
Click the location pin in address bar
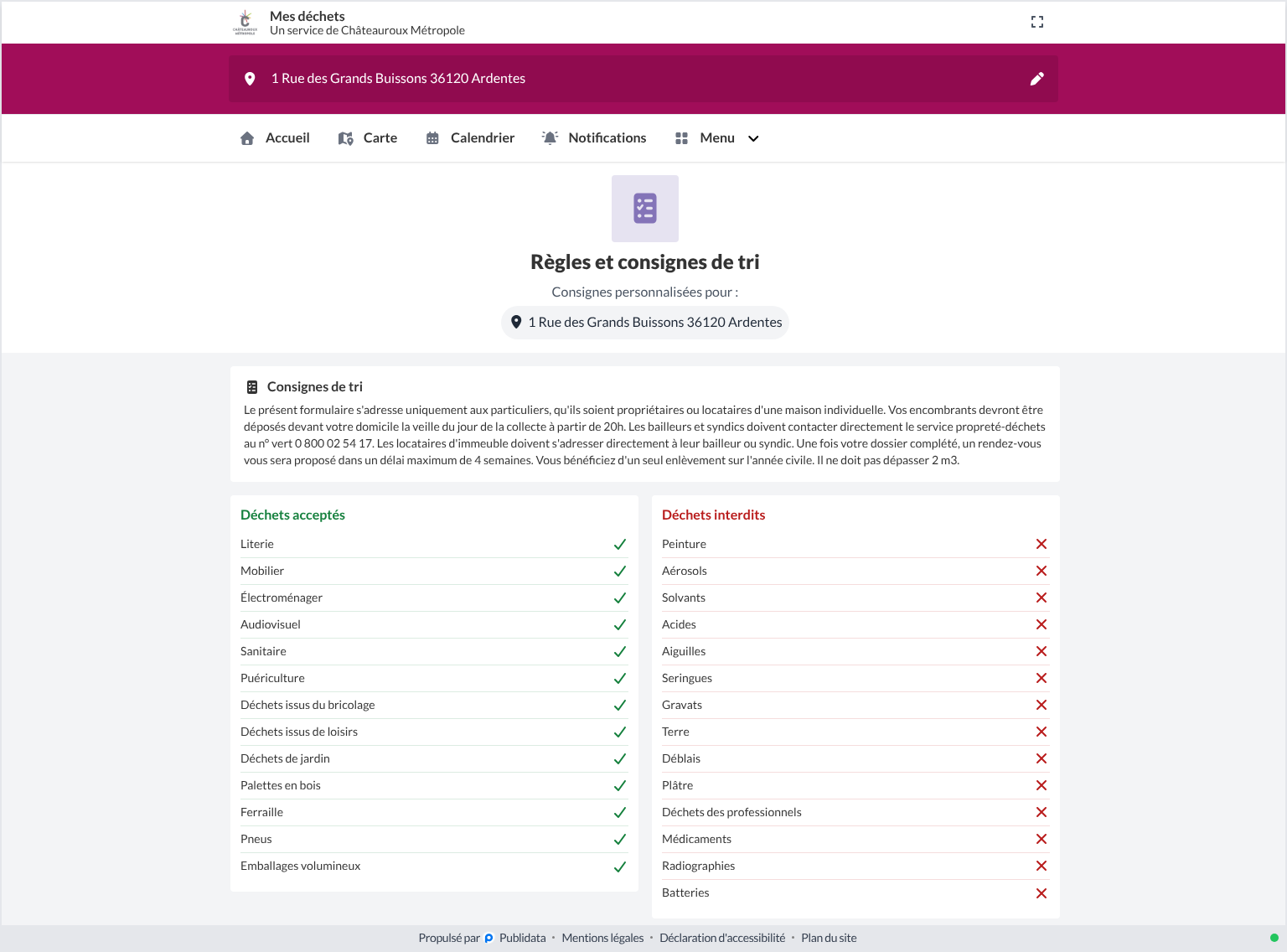250,79
